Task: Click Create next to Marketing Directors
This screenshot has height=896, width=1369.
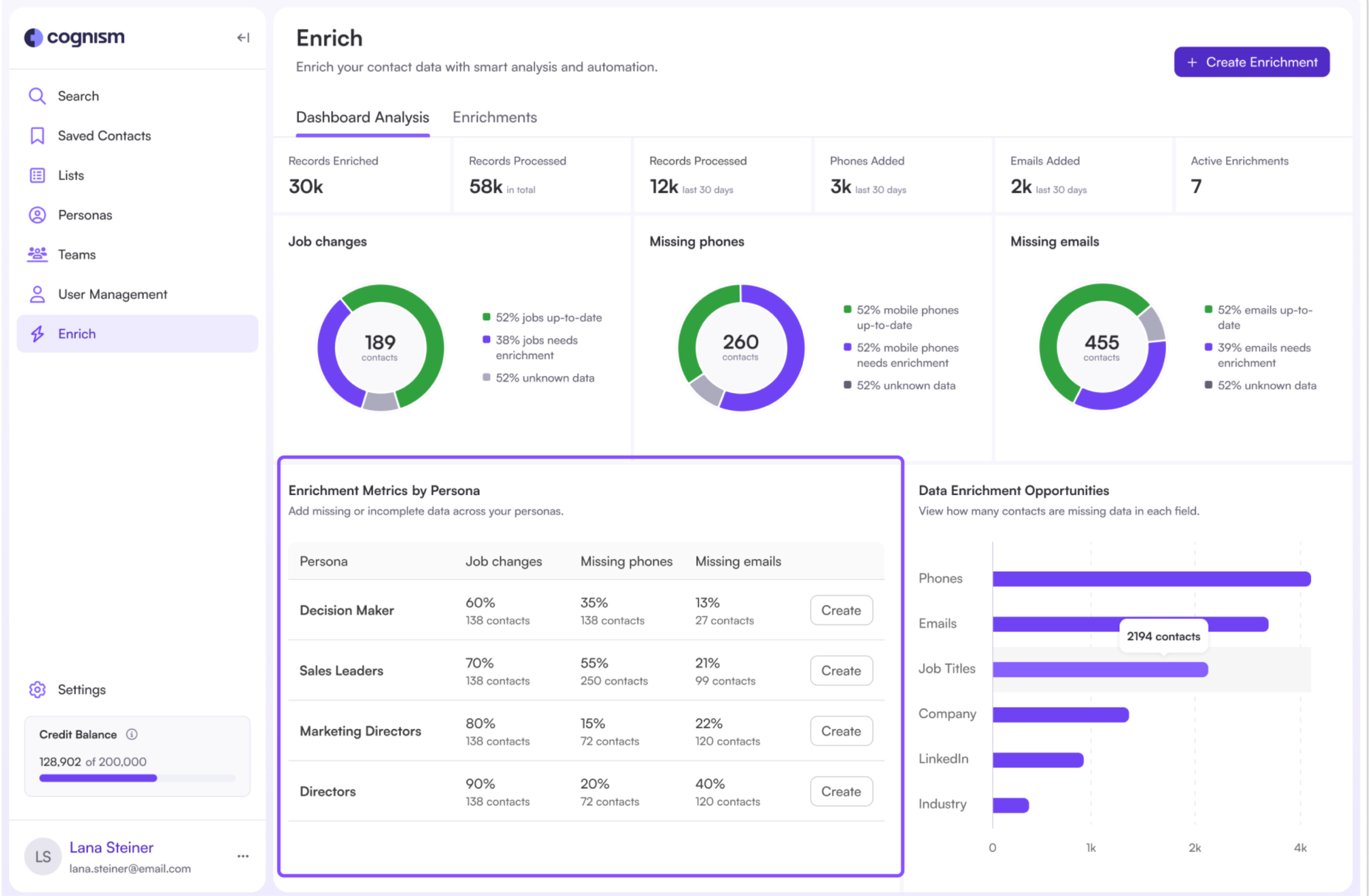Action: click(841, 731)
